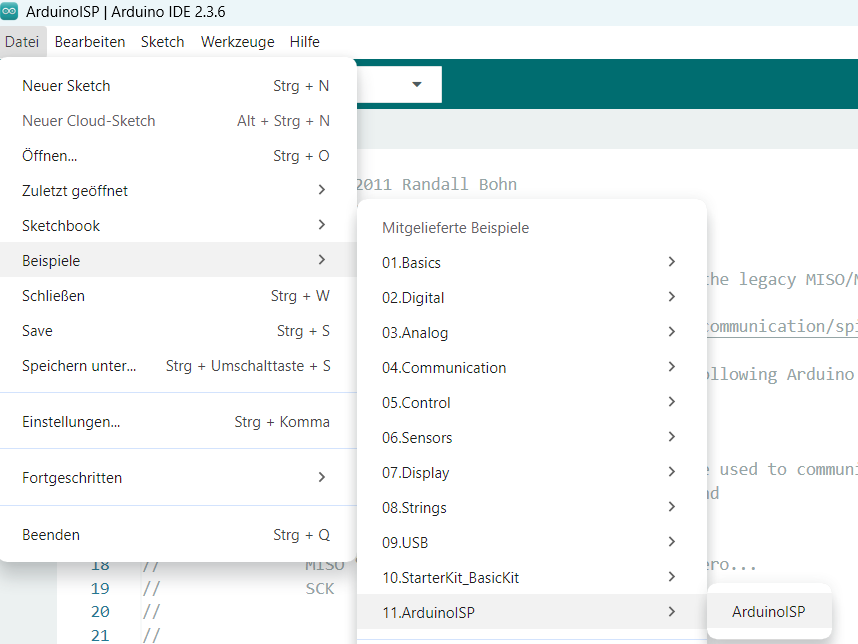Expand the 09.USB examples

pos(531,543)
